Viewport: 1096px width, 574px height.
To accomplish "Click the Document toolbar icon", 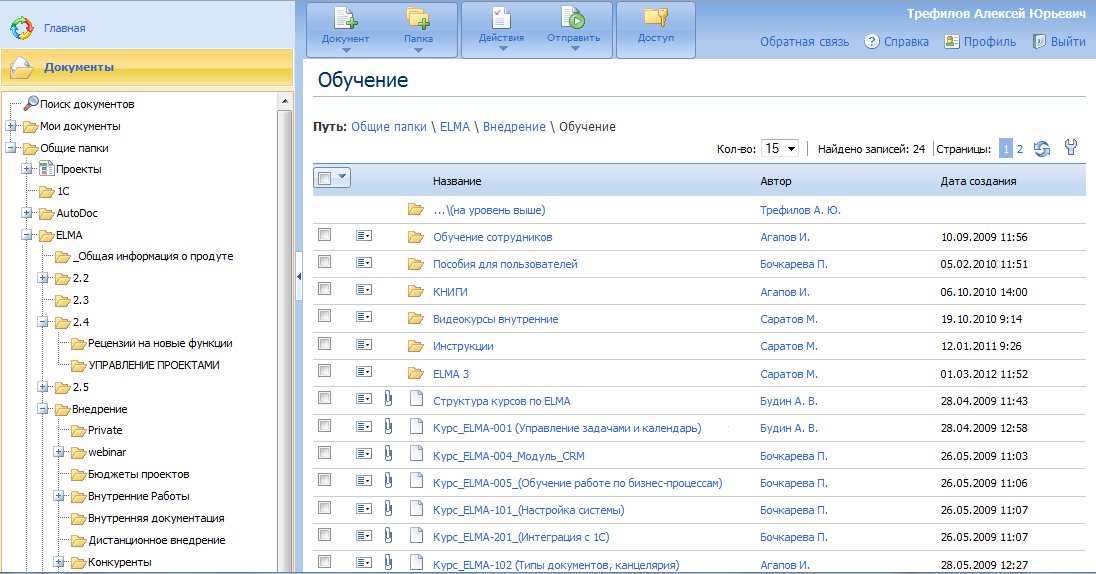I will pyautogui.click(x=346, y=18).
